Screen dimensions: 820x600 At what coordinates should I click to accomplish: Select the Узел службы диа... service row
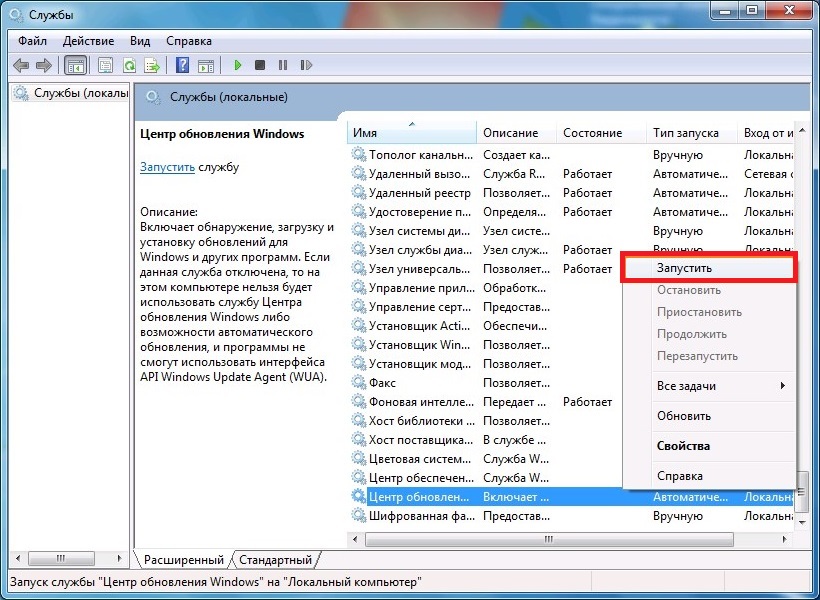click(485, 250)
